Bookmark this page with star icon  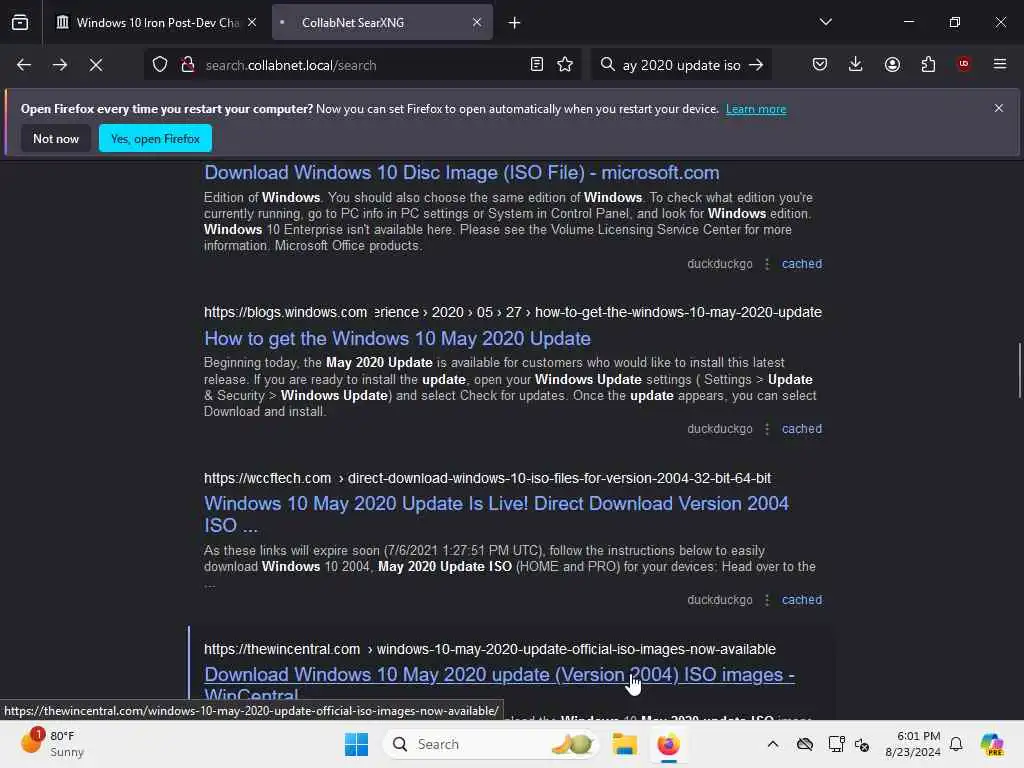click(x=565, y=65)
